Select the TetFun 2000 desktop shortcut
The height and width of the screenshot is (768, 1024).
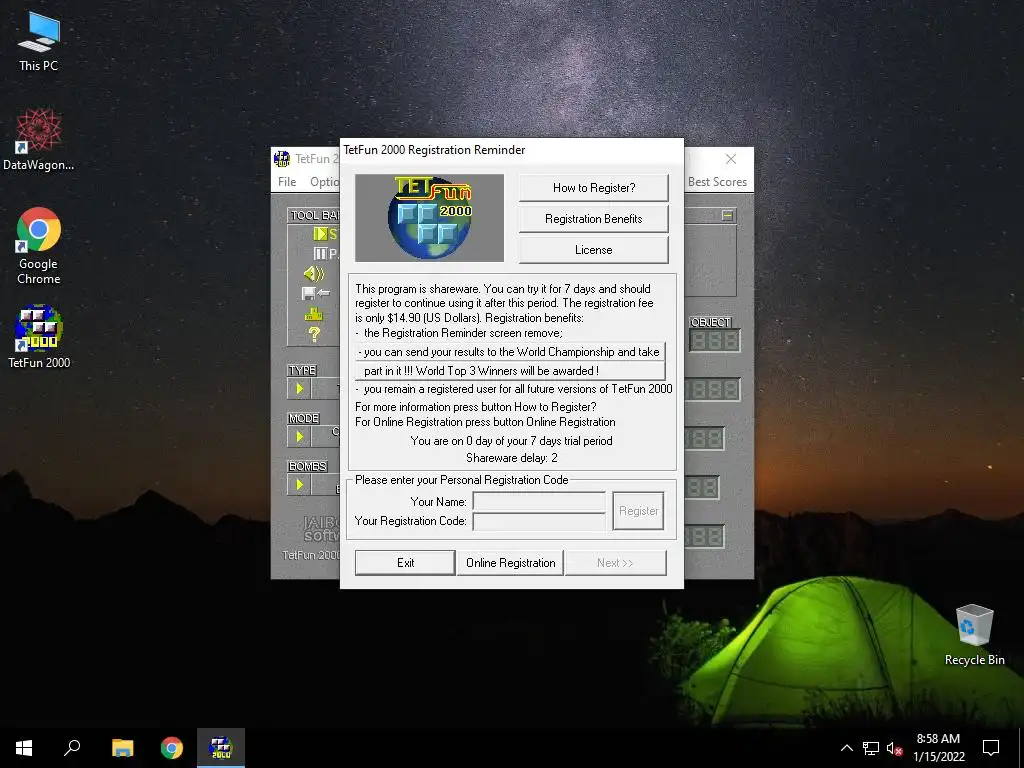pos(39,337)
